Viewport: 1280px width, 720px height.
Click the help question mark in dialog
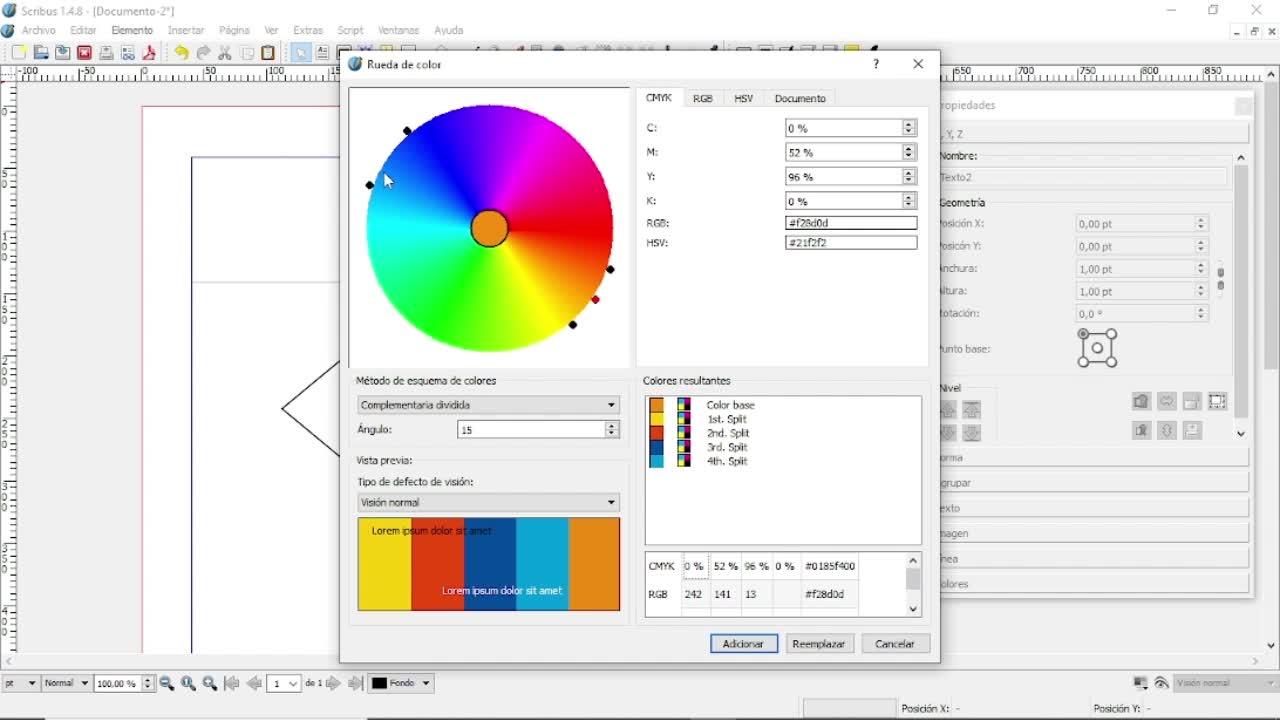[876, 64]
